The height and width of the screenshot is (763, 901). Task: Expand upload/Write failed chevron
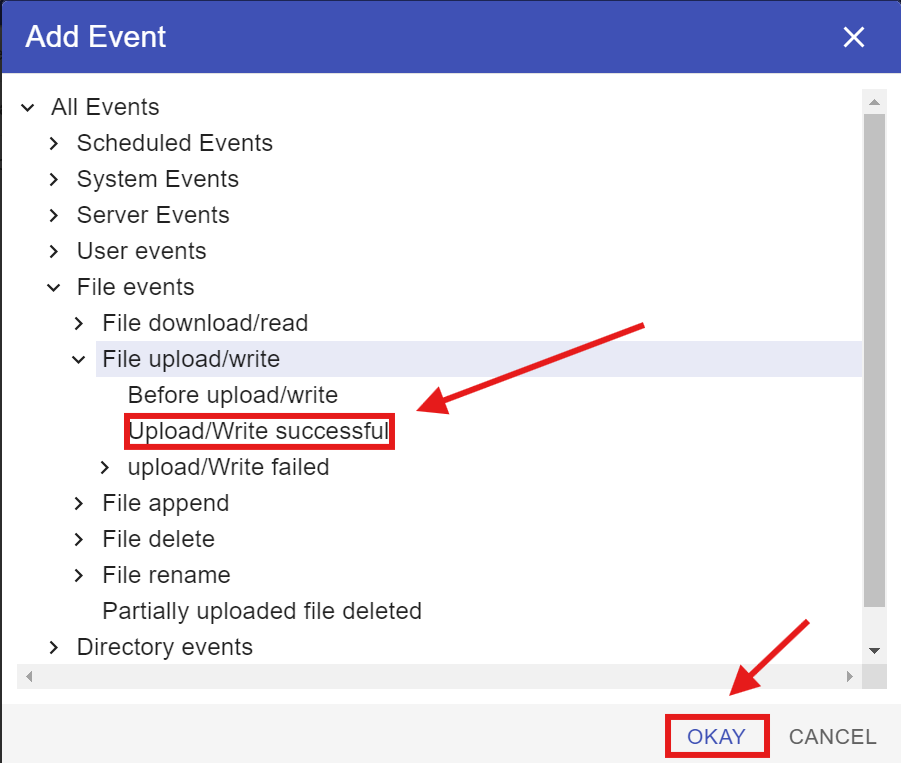coord(105,467)
